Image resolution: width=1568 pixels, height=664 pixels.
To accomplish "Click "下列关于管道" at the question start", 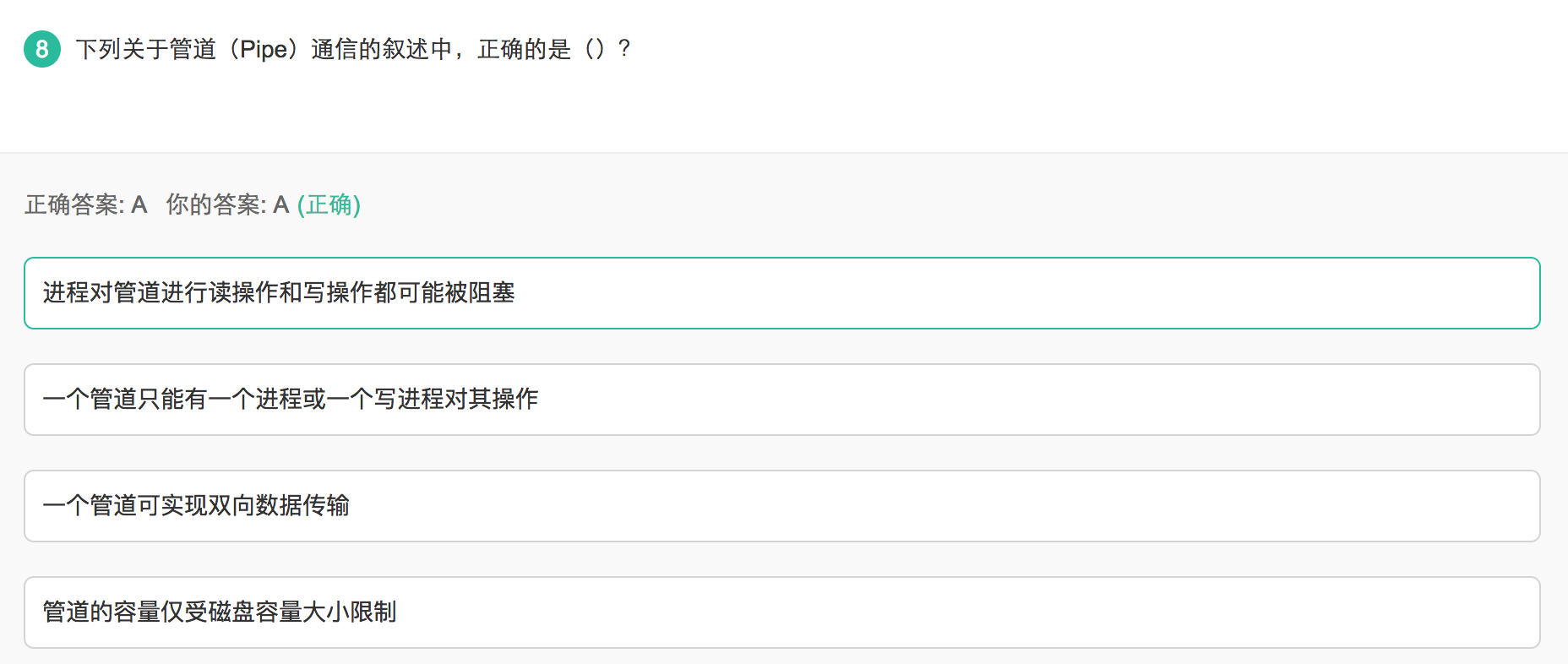I will (x=146, y=49).
